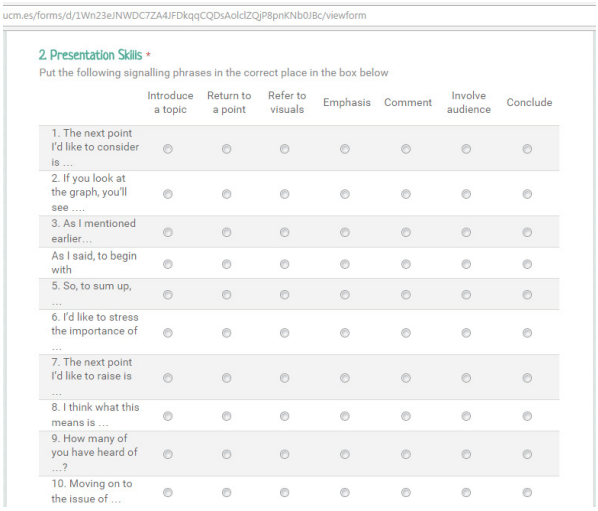Select 'Return to a point' for 'As I mentioned earlier'
This screenshot has width=598, height=511.
pos(227,232)
